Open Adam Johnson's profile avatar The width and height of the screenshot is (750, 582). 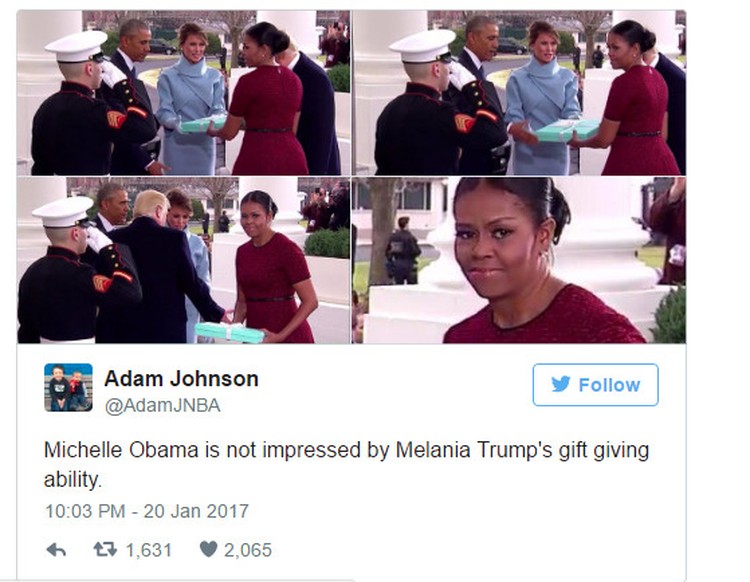tap(68, 387)
